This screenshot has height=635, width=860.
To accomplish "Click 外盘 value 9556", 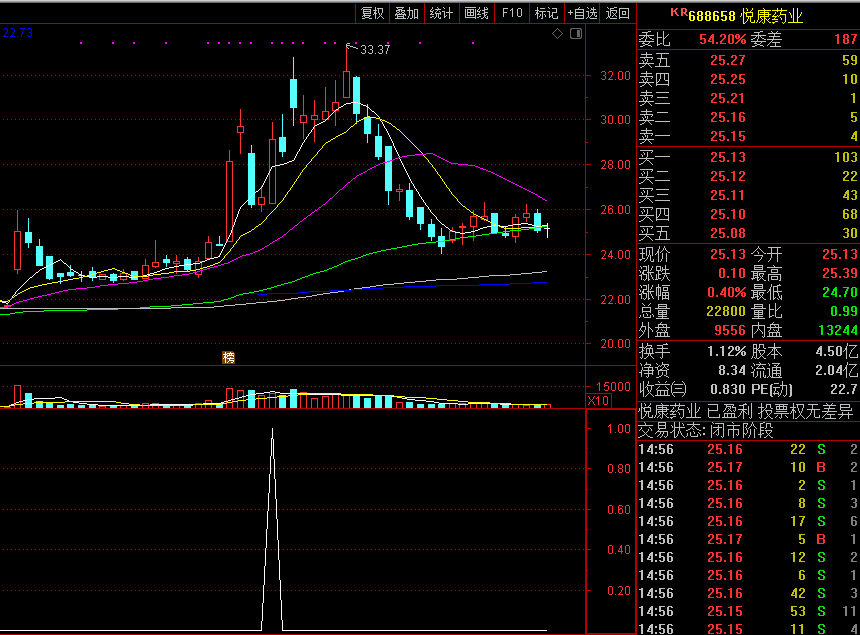I will click(x=729, y=331).
